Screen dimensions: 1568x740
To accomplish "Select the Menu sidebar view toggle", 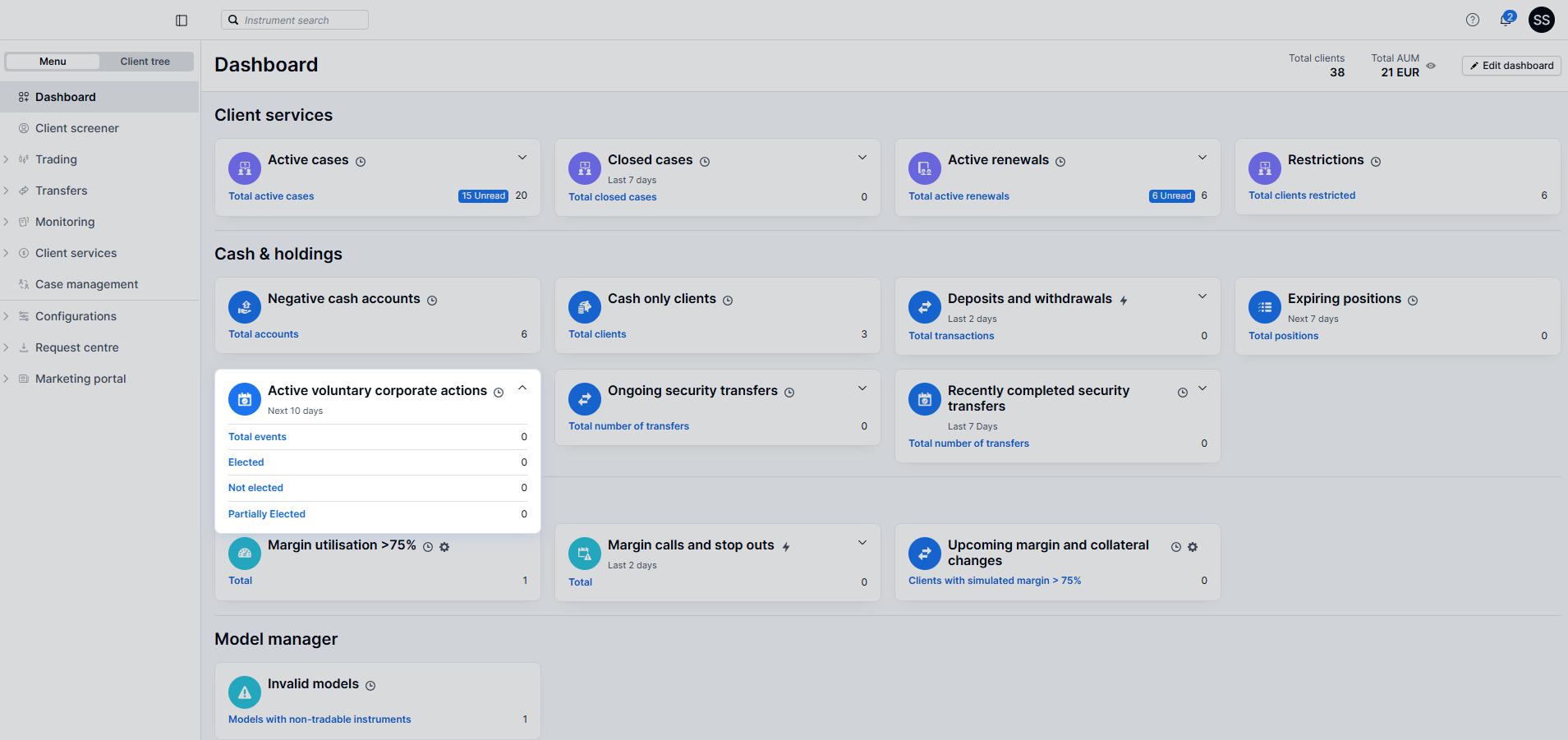I will click(53, 62).
